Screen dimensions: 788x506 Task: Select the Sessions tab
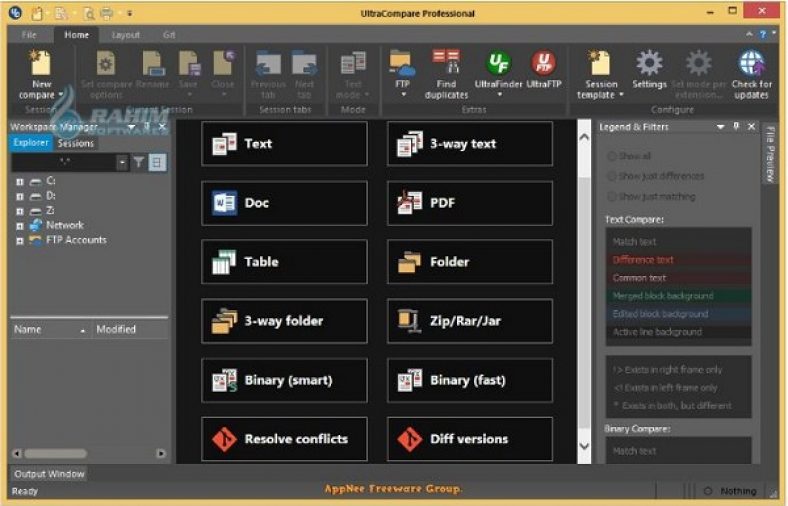coord(75,143)
